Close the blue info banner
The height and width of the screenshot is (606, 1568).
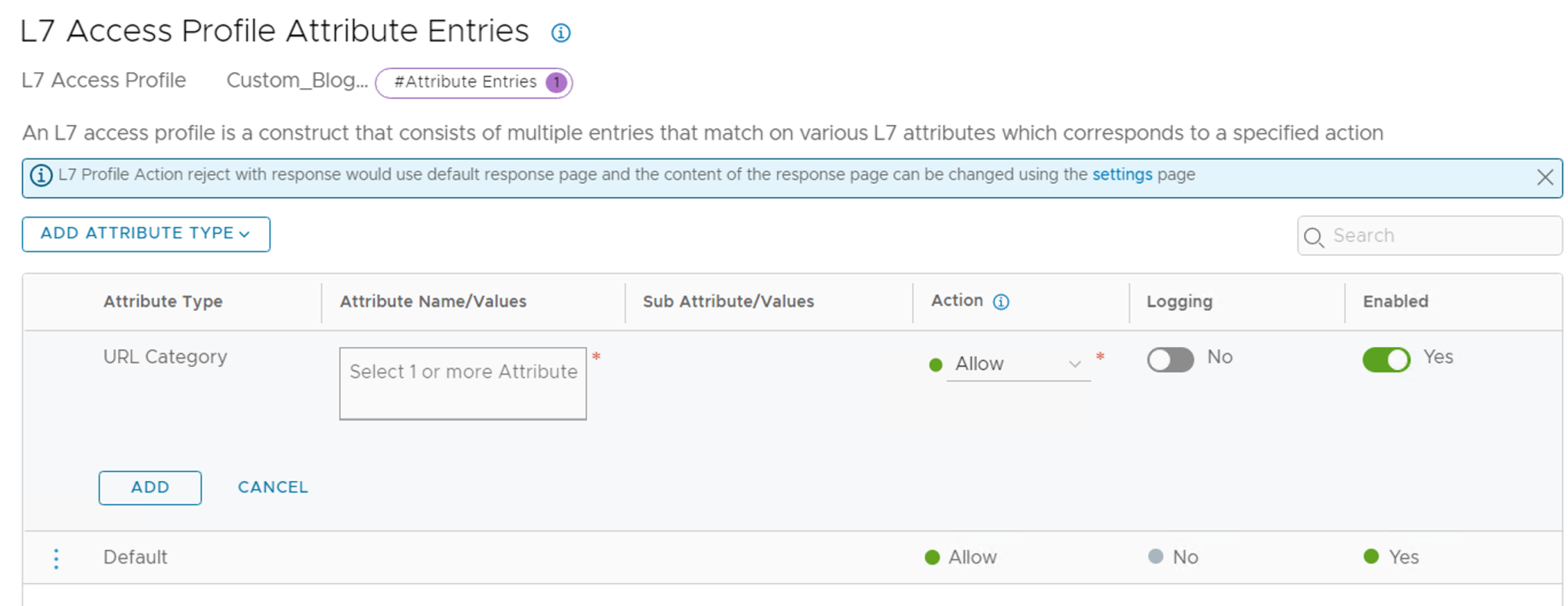pos(1544,178)
